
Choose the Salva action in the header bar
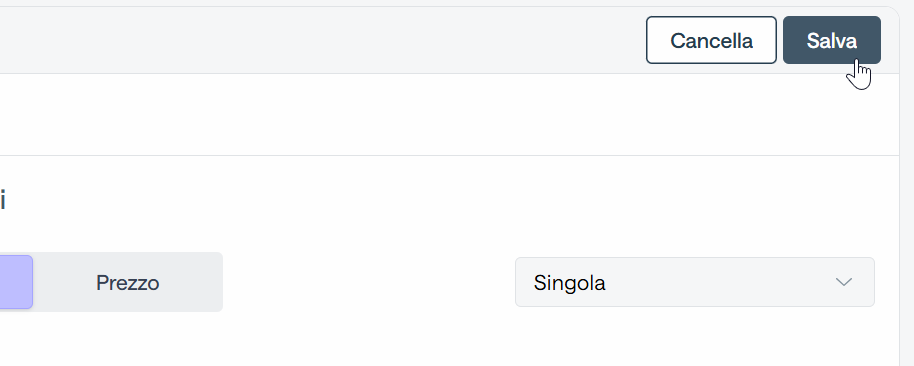pos(831,40)
